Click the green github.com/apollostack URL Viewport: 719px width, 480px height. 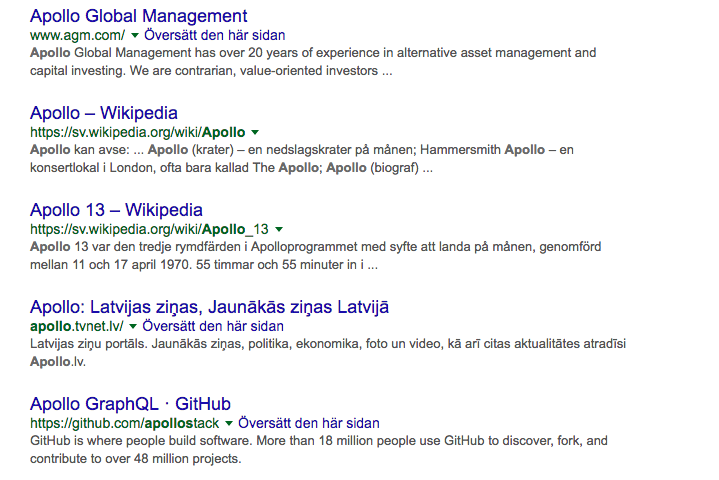(124, 423)
